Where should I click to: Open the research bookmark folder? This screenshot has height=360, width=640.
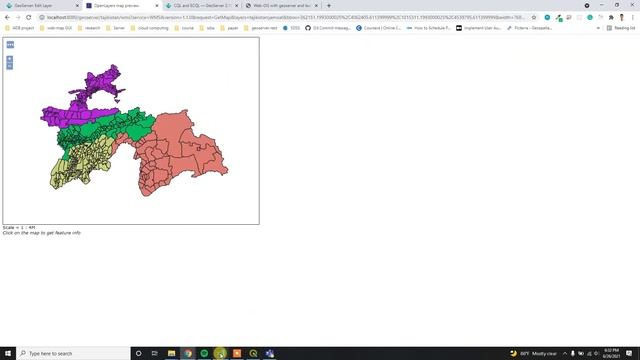pyautogui.click(x=89, y=28)
